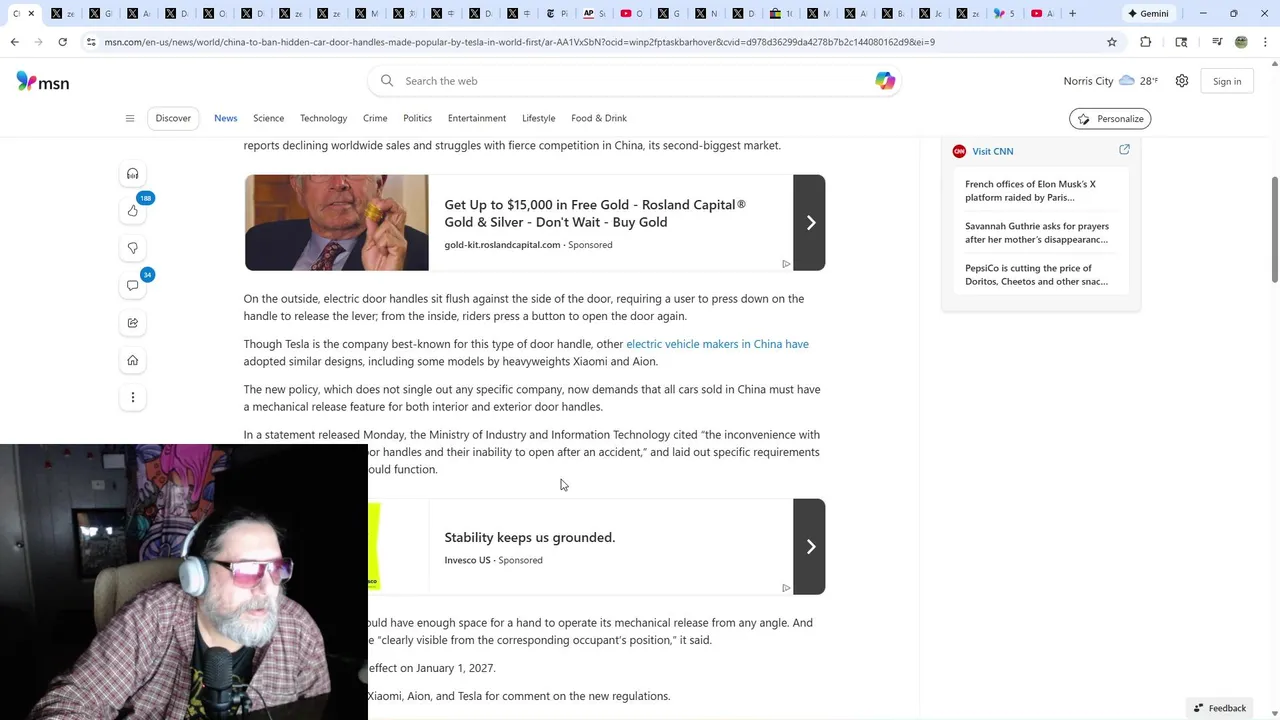Select the News tab
Screen dimensions: 1280x720
[x=226, y=118]
